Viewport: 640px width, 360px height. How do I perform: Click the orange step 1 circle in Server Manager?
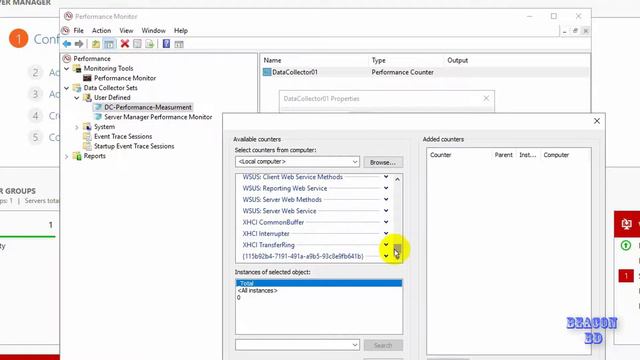(x=18, y=39)
